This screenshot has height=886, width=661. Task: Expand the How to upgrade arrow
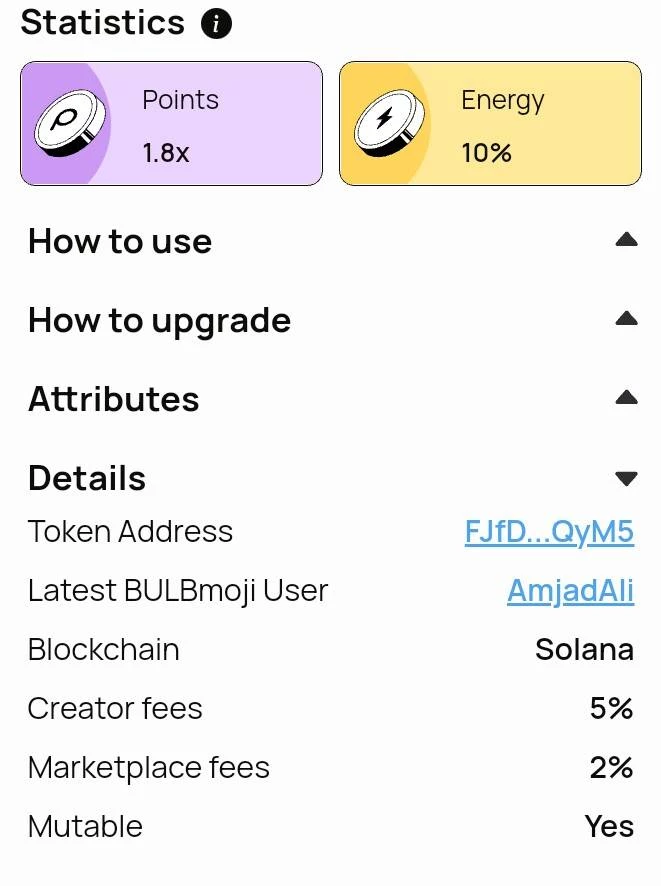(627, 318)
